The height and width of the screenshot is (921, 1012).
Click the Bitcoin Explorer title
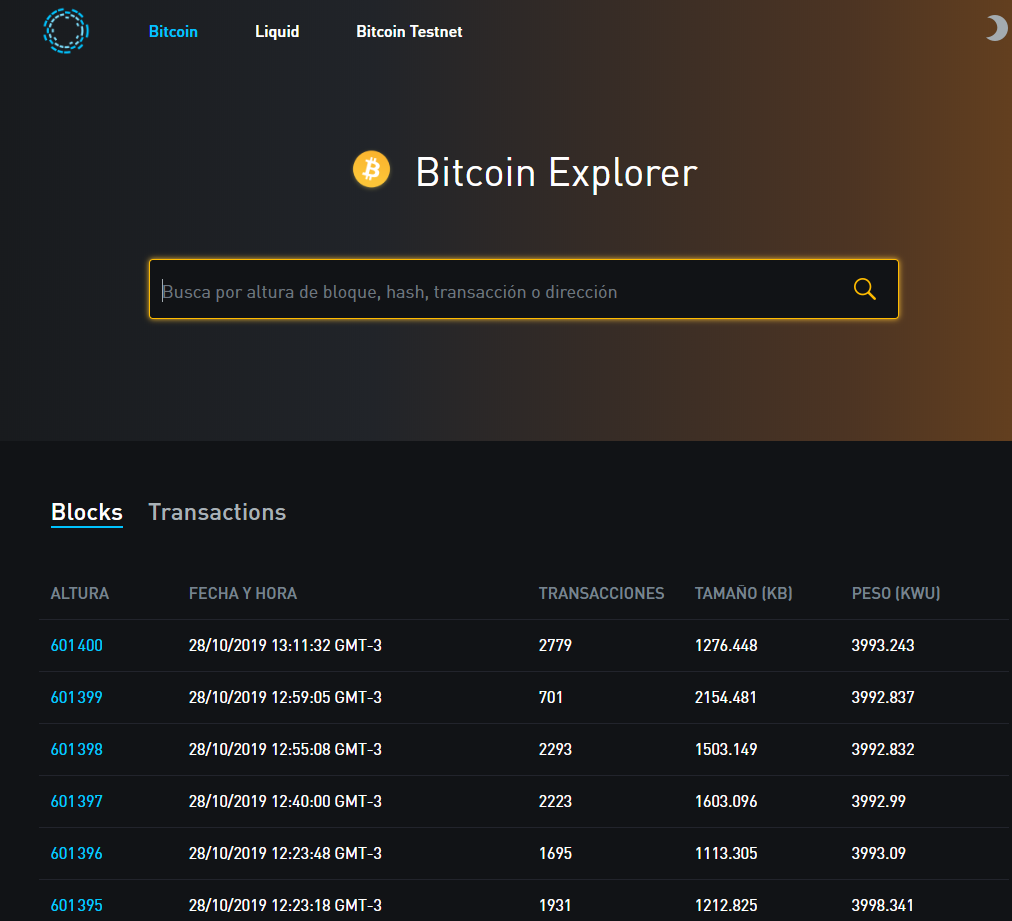[556, 173]
